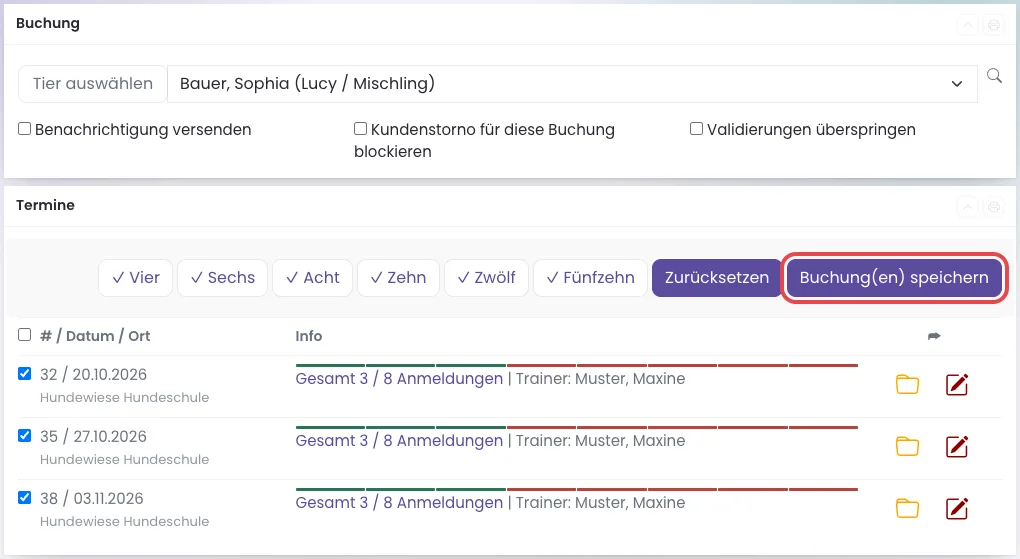Click Hundewiese Hundeschule under 03.11.2026
Screen dimensions: 1020x559
124,521
